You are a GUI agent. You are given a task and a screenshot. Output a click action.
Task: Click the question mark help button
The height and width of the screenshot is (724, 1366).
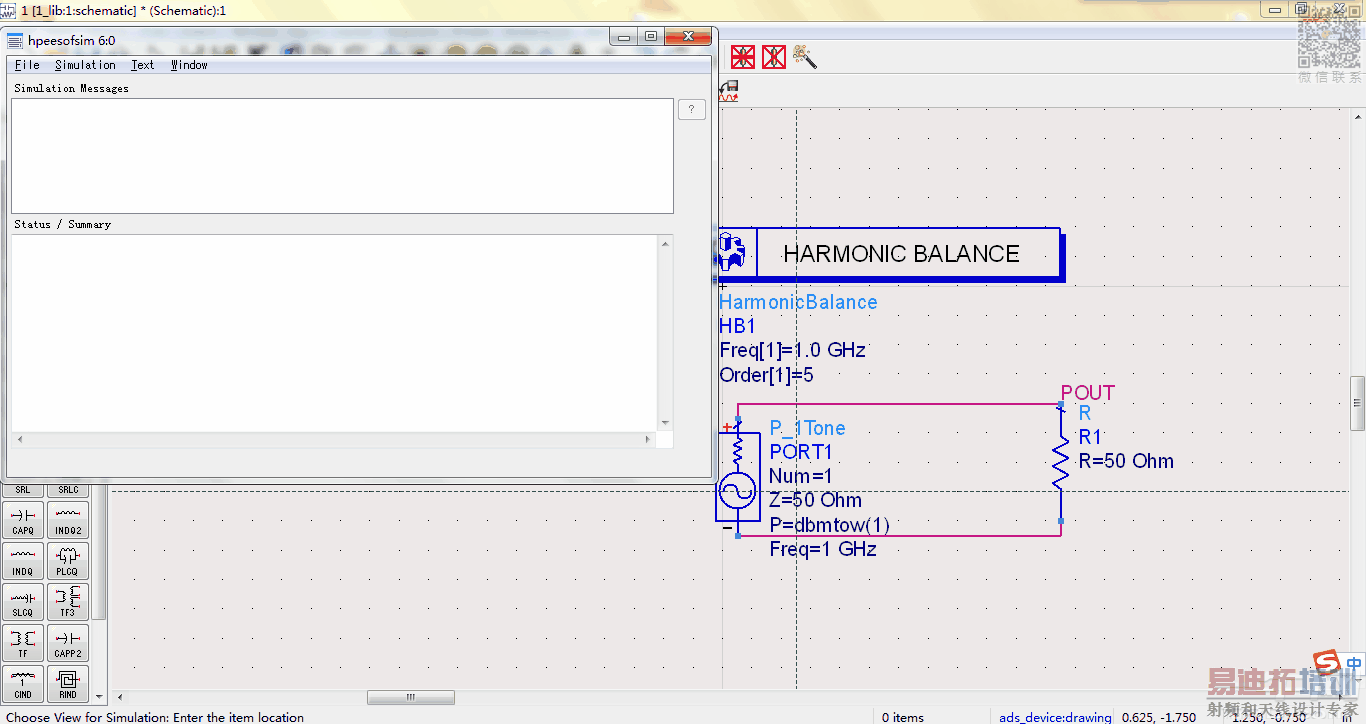tap(692, 109)
